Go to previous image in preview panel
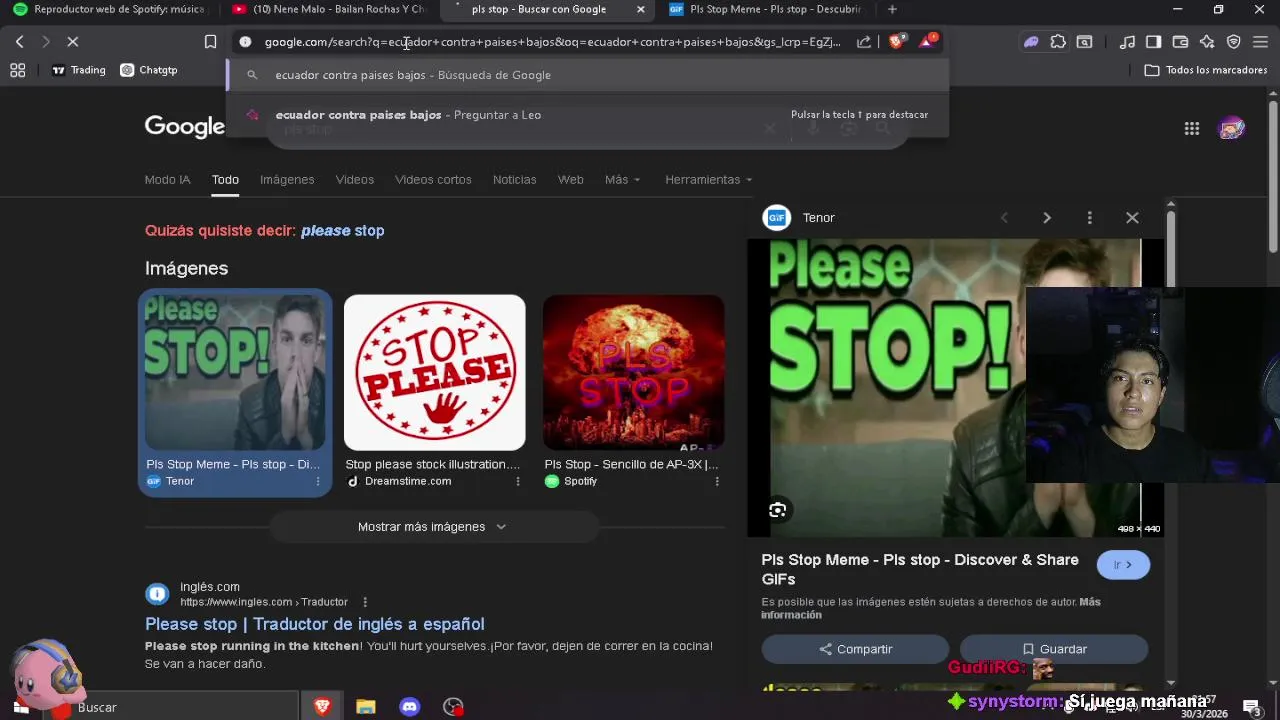The height and width of the screenshot is (720, 1280). pyautogui.click(x=1004, y=218)
